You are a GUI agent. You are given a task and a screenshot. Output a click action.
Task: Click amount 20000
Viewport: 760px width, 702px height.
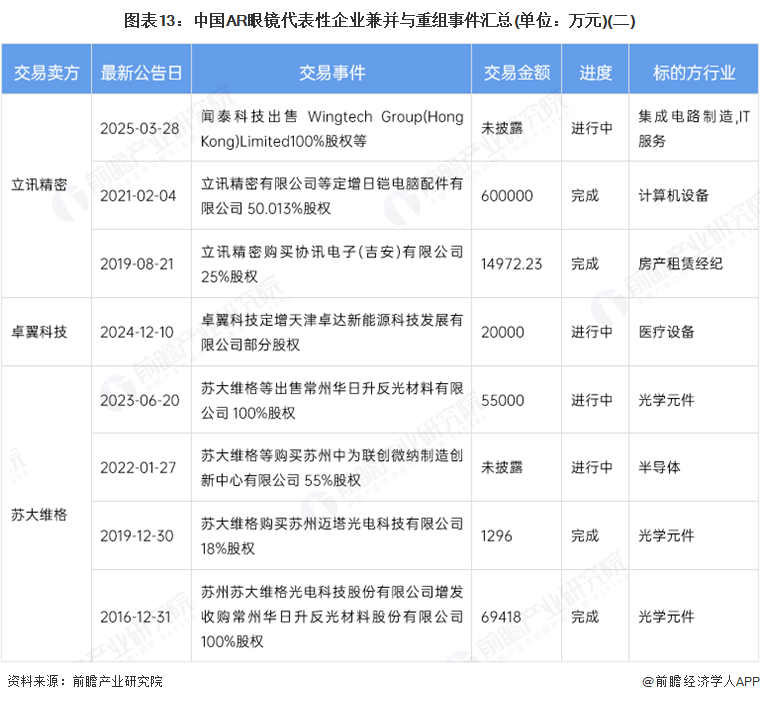point(503,332)
